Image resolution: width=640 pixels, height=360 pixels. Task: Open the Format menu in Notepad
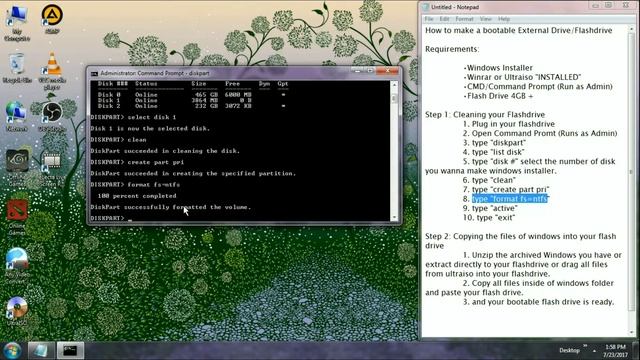pos(464,19)
